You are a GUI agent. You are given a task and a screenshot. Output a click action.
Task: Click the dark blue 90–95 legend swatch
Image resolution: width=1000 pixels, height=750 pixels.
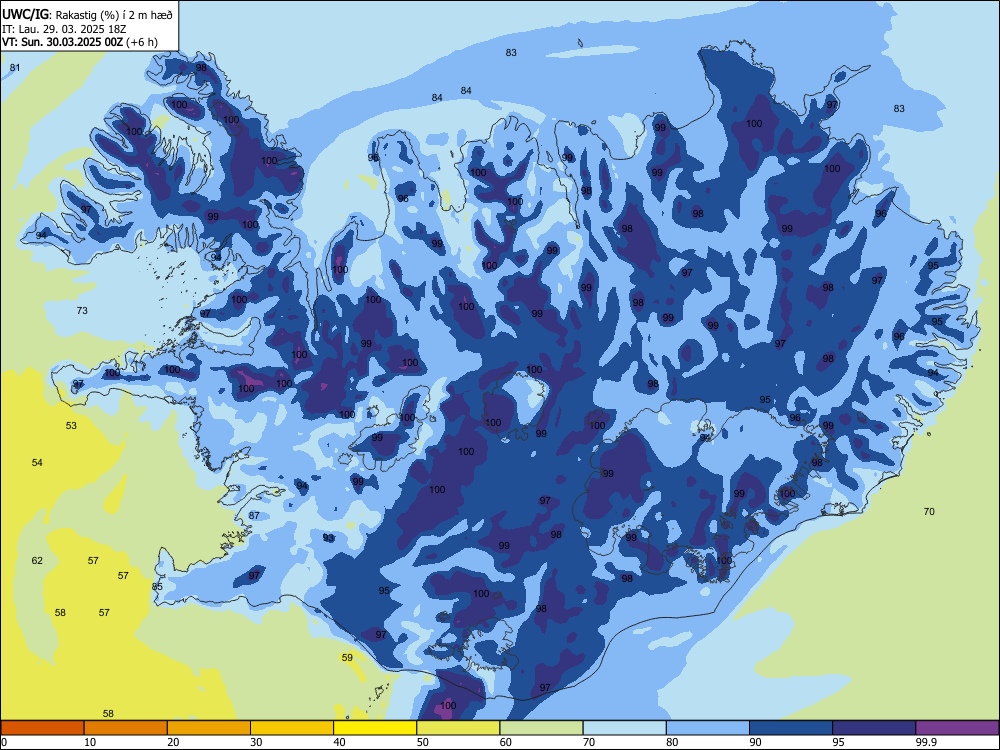pyautogui.click(x=791, y=728)
